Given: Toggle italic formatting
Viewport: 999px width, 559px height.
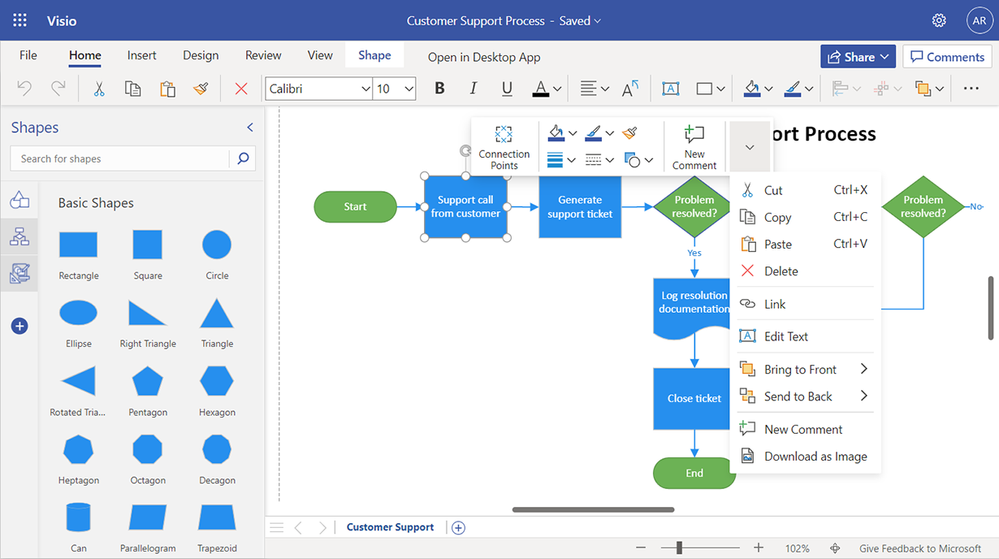Looking at the screenshot, I should 473,89.
